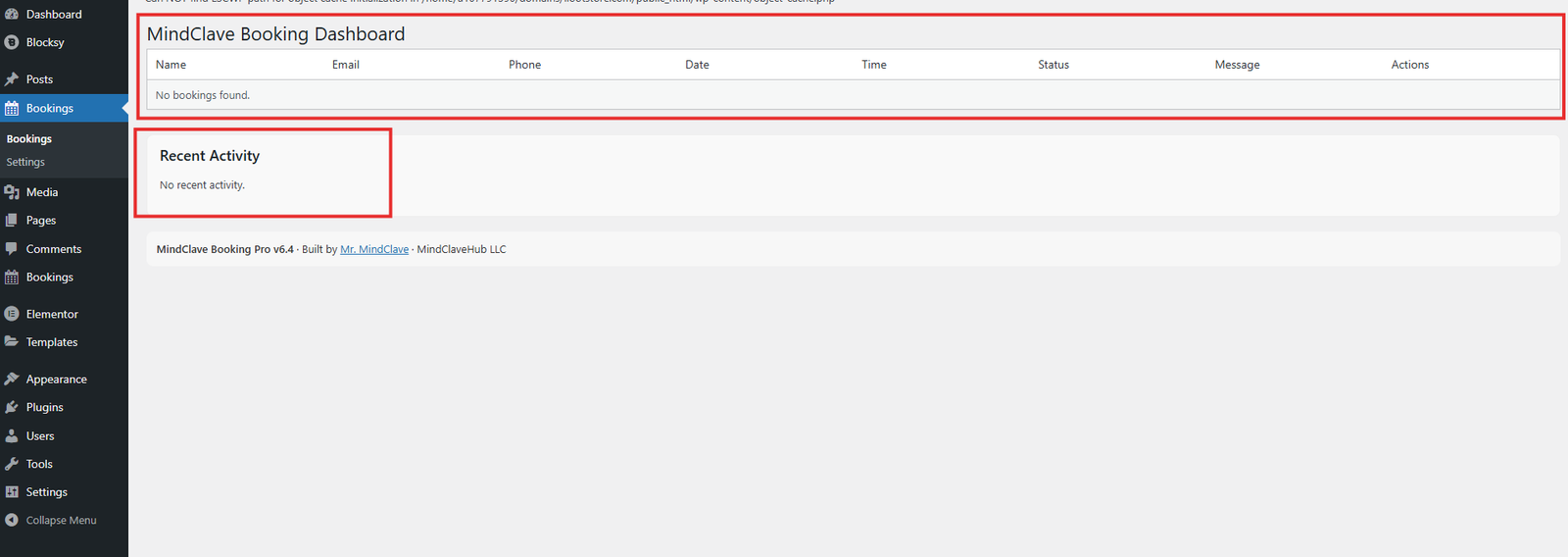This screenshot has height=557, width=1568.
Task: Click the Dashboard gauge icon in sidebar
Action: coord(12,15)
